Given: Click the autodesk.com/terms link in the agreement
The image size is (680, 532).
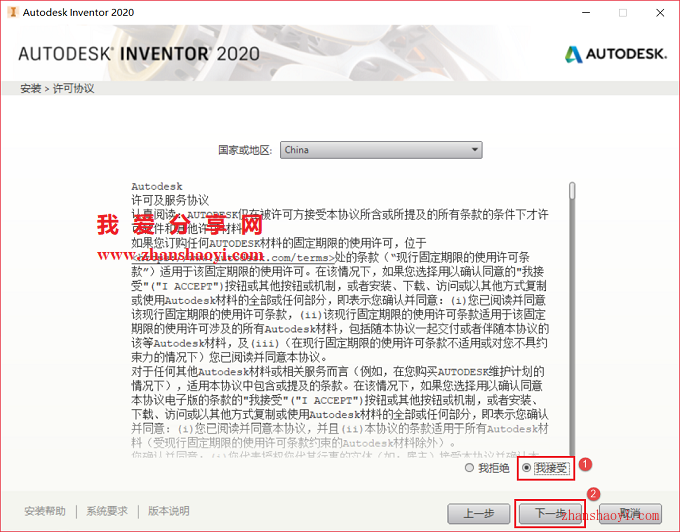Looking at the screenshot, I should point(233,258).
